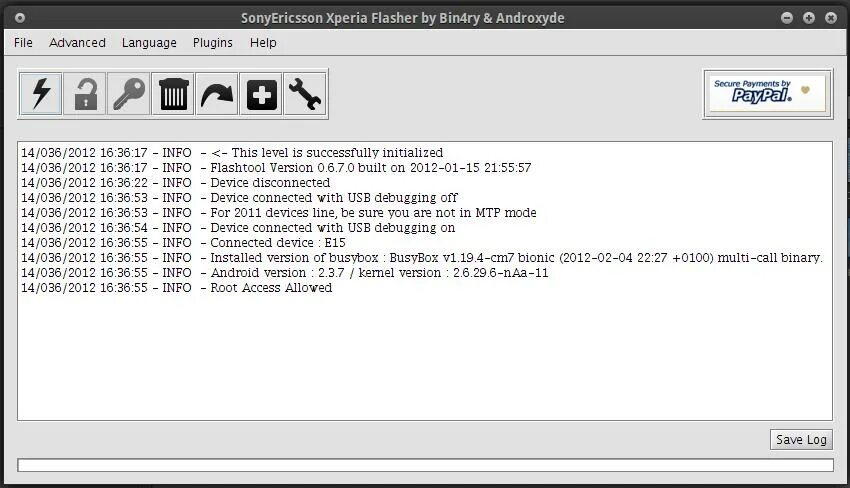Click the key Root device icon

pyautogui.click(x=129, y=94)
